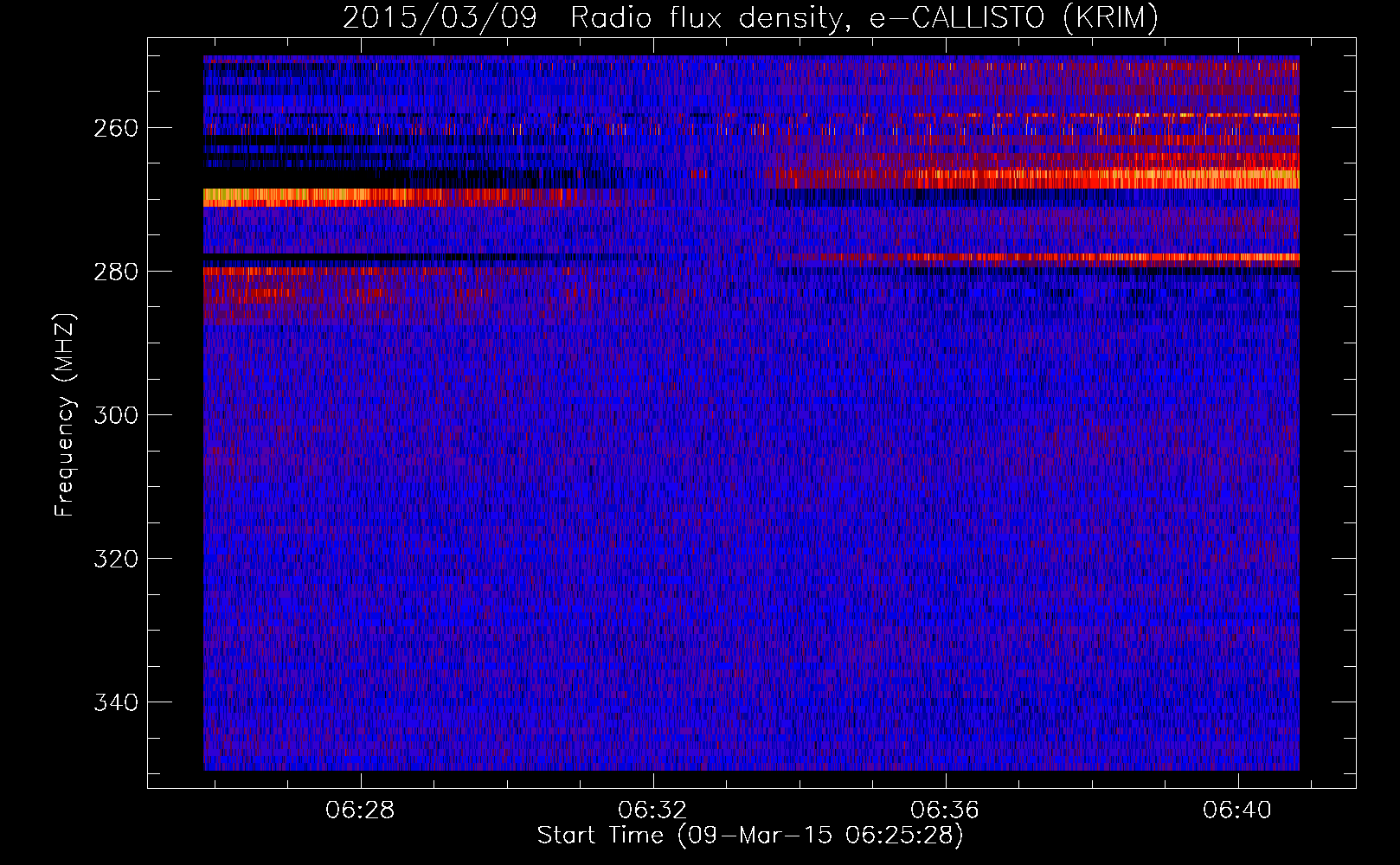The height and width of the screenshot is (865, 1400).
Task: Click the 06:28 time tick label
Action: click(360, 810)
